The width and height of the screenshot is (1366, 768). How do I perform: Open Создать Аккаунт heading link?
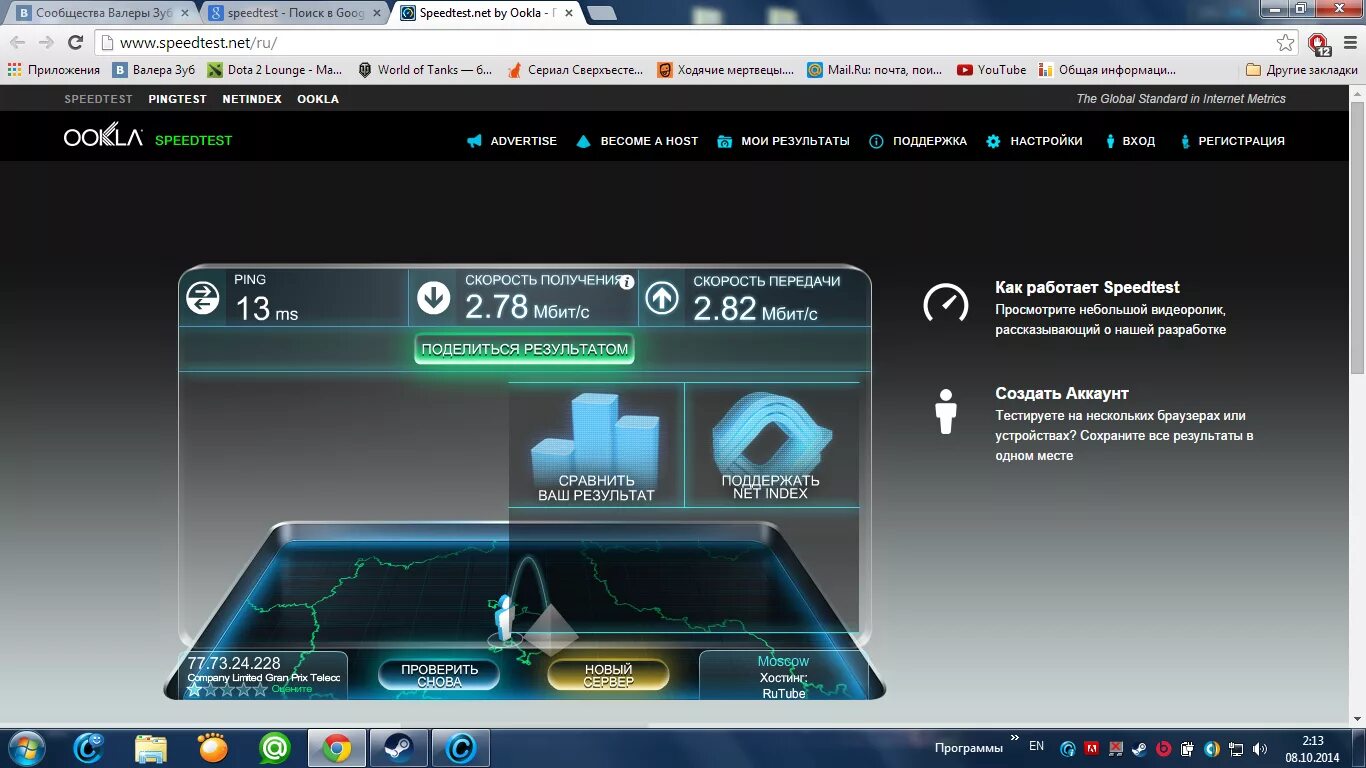pos(1062,393)
